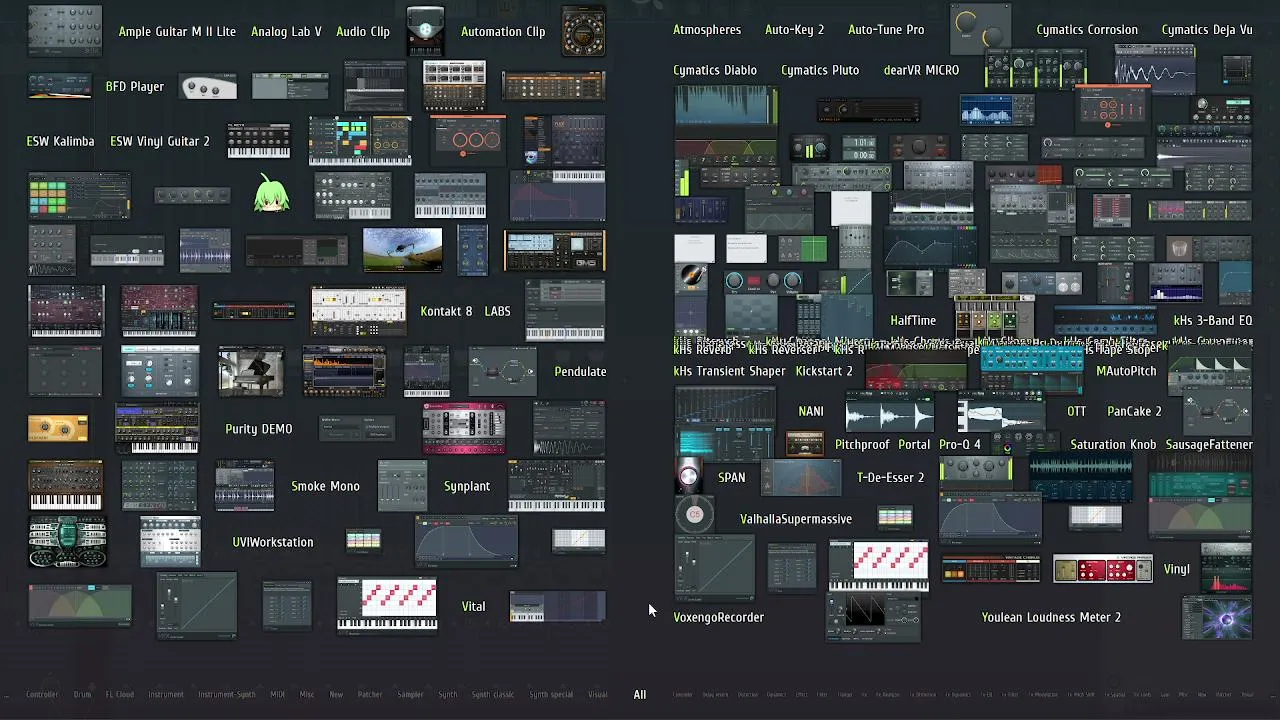Open the pink piano roll thumbnail above VoxengoRecorder
Screen dimensions: 1280x720
pos(878,567)
